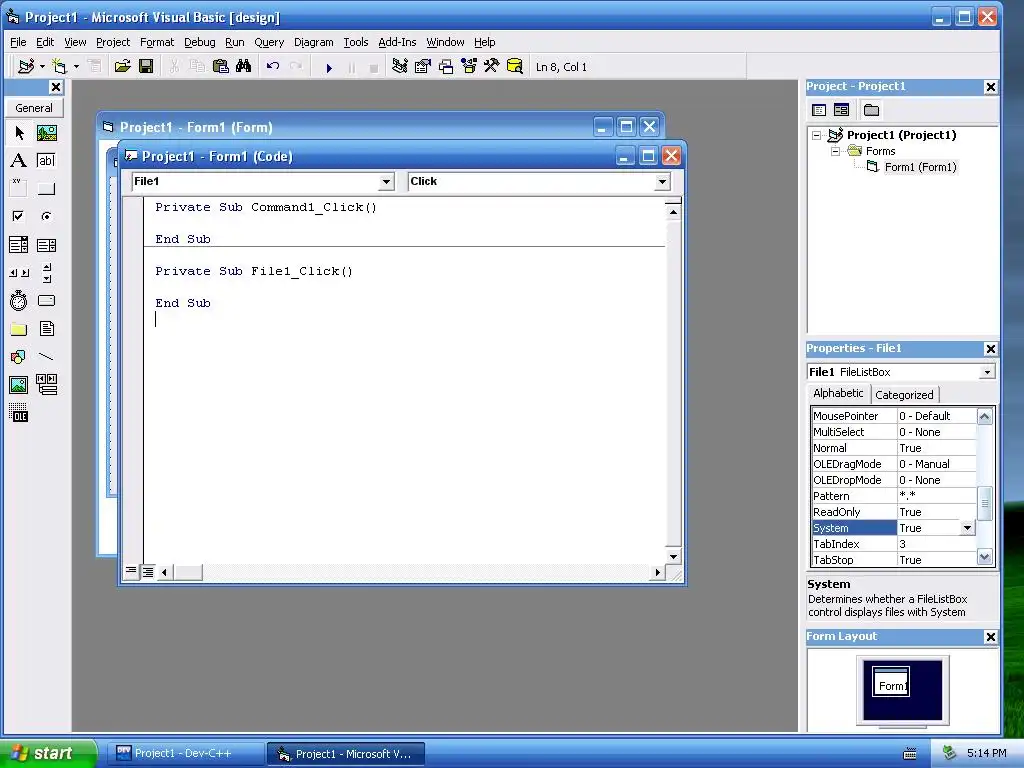Open the Toolbox toolbar icon
The height and width of the screenshot is (768, 1024).
[492, 67]
